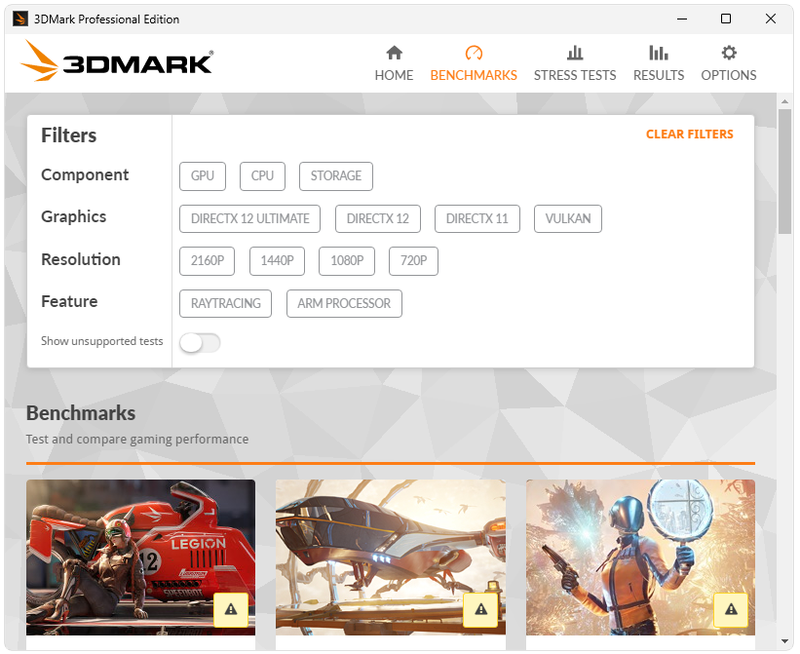The image size is (800, 654).
Task: Open STRESS TESTS tab label
Action: pos(575,75)
